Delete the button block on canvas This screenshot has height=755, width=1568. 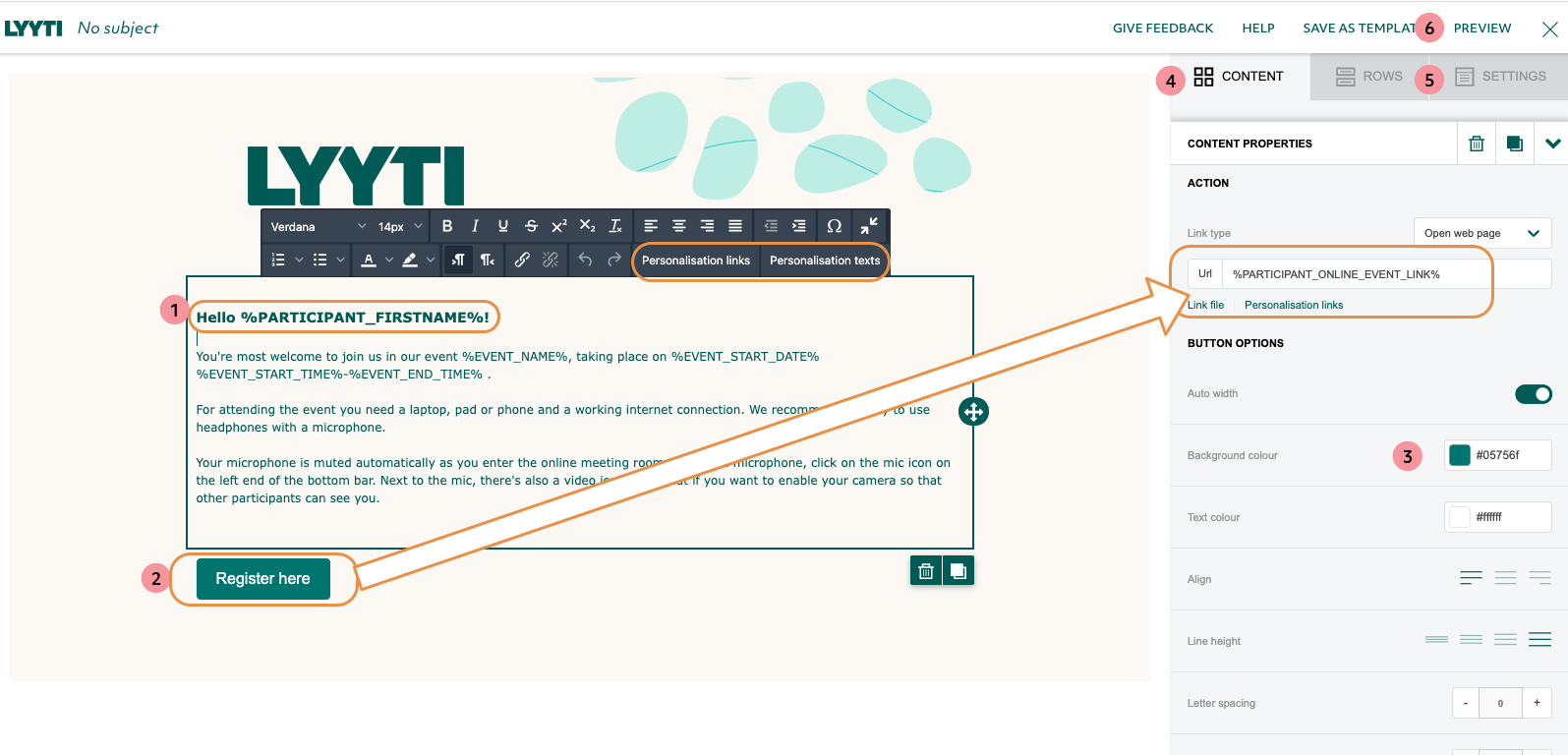926,571
